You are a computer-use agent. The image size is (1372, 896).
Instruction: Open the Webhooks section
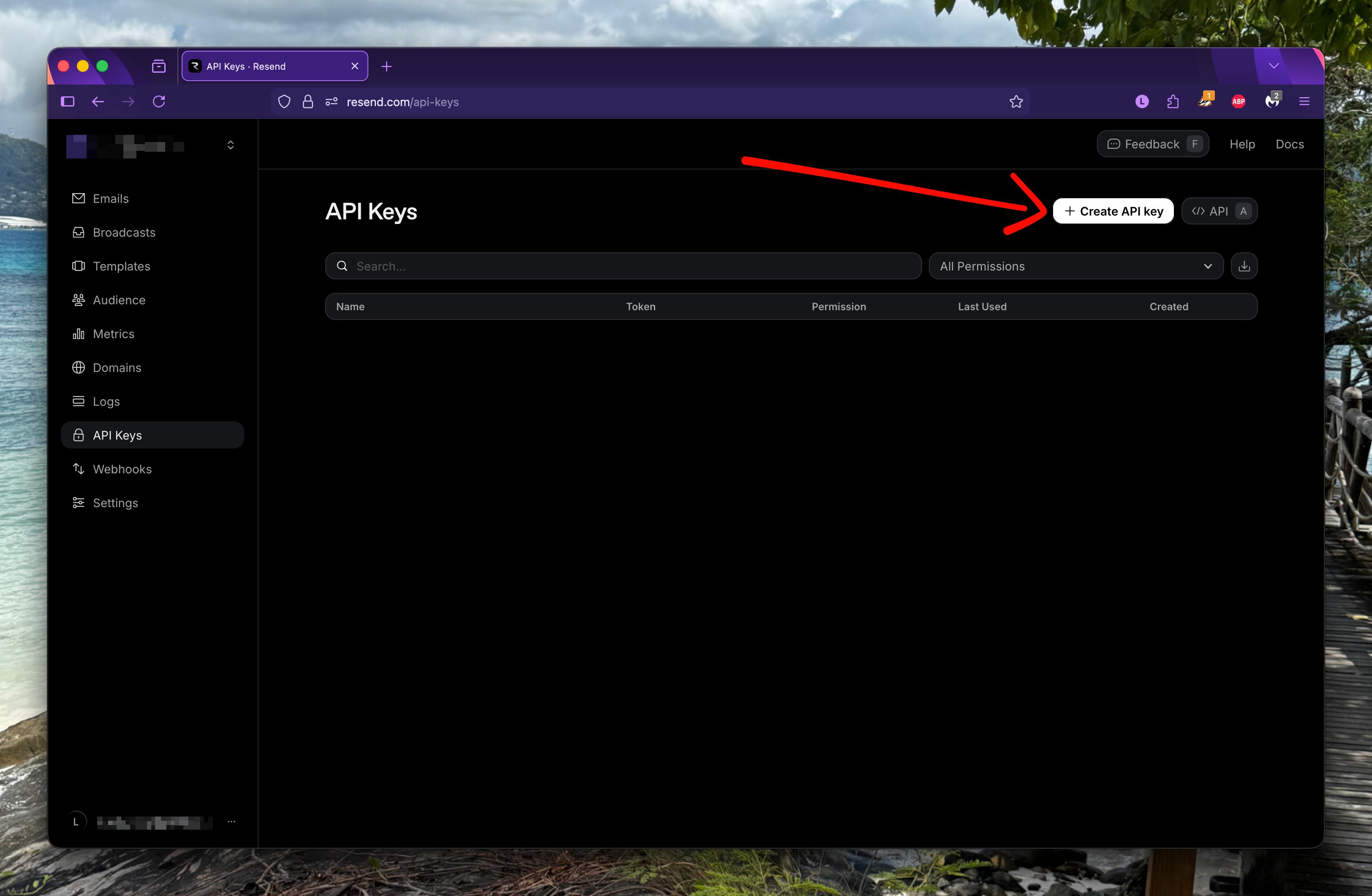click(123, 468)
